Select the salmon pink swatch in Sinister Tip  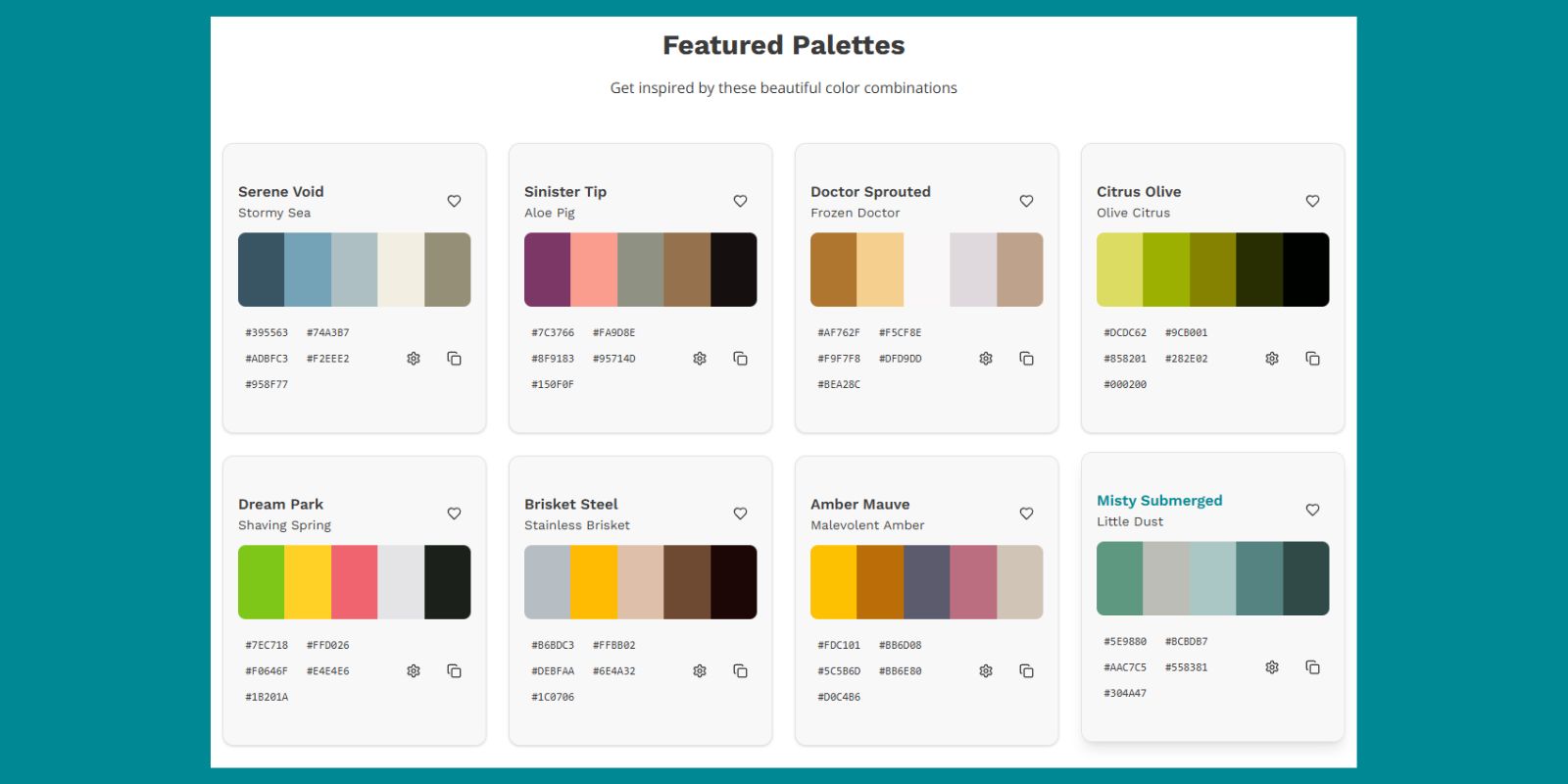[x=594, y=269]
